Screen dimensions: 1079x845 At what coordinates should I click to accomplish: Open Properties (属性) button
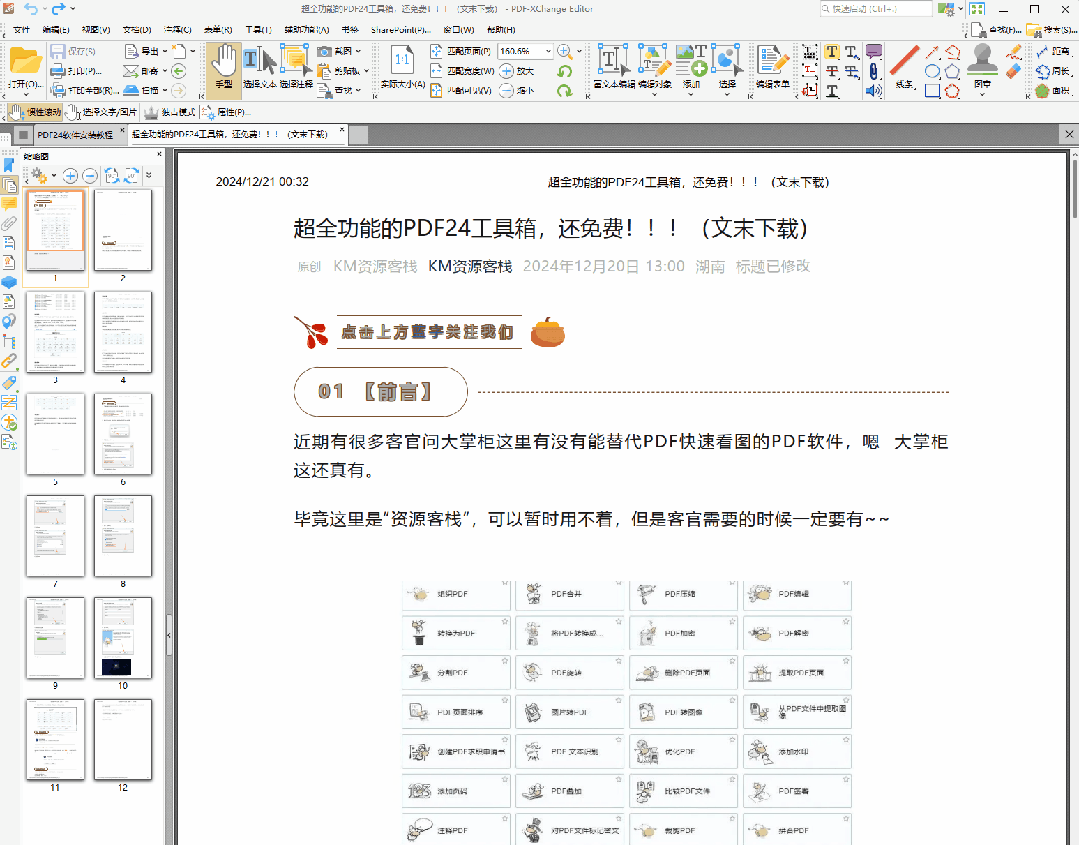(227, 111)
